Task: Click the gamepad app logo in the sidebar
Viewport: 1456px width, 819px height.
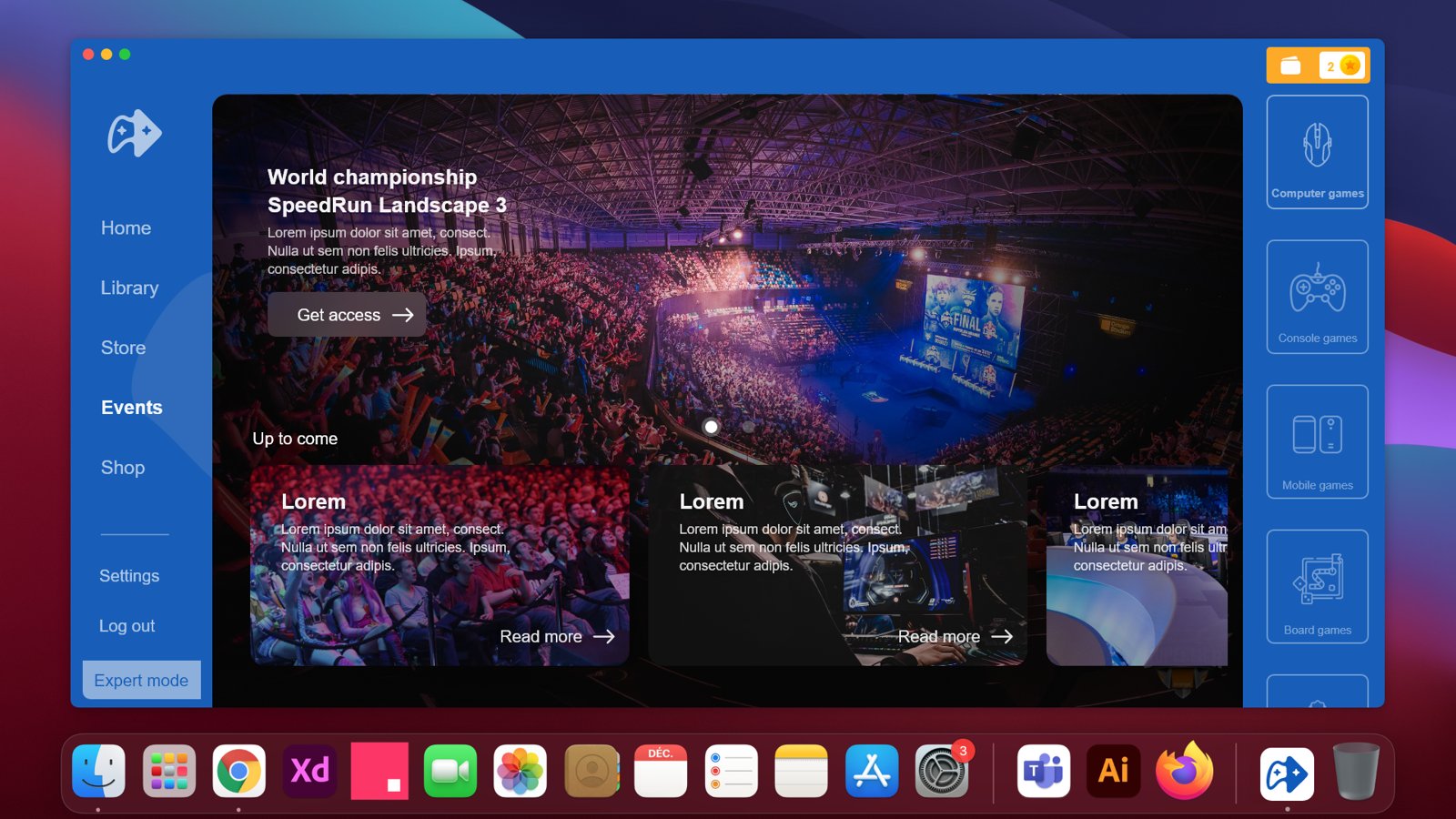Action: 135,134
